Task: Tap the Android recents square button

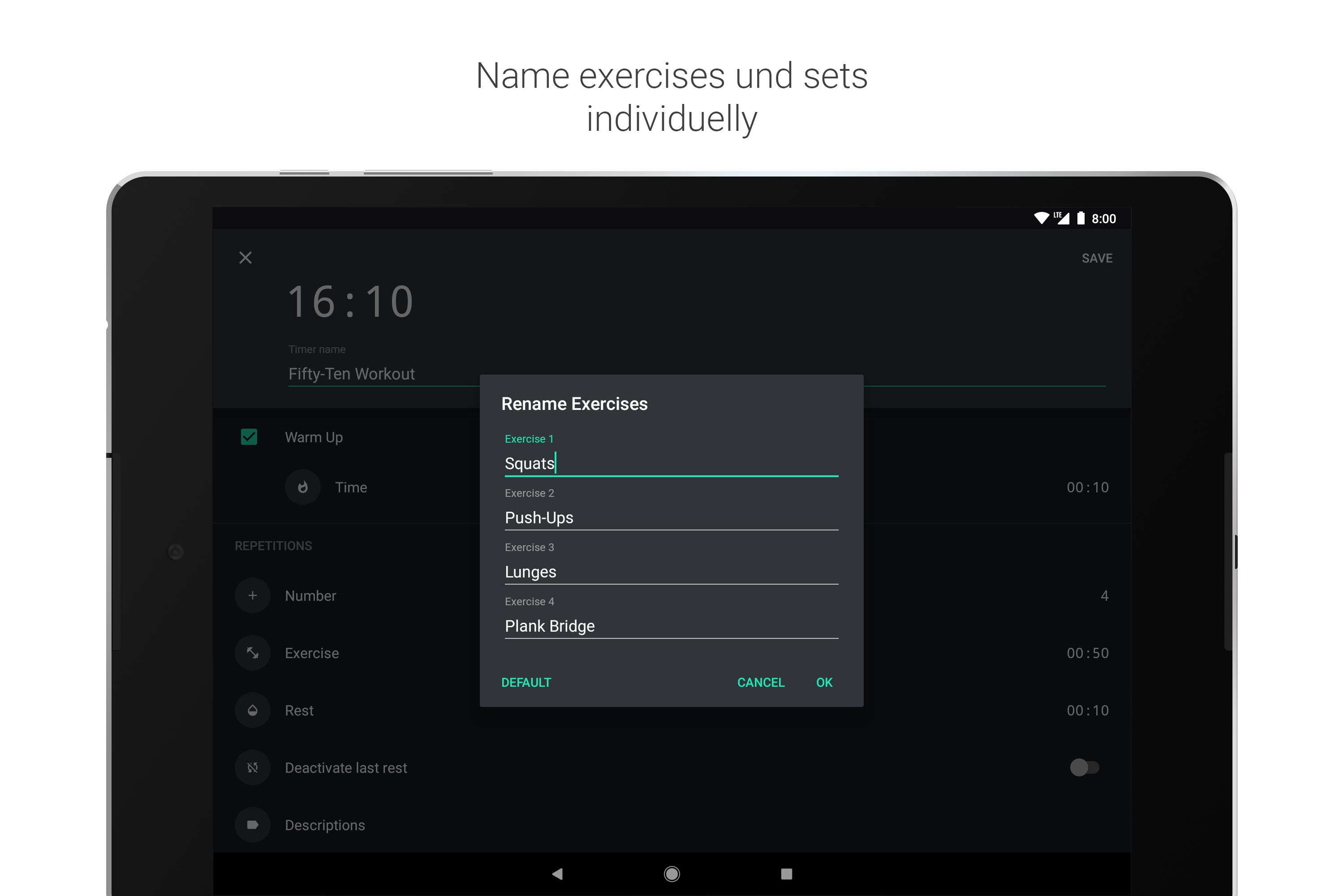Action: pos(786,874)
